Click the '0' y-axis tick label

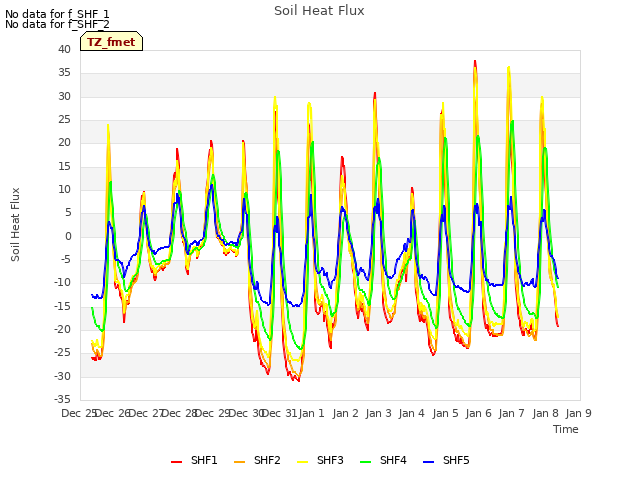point(68,236)
